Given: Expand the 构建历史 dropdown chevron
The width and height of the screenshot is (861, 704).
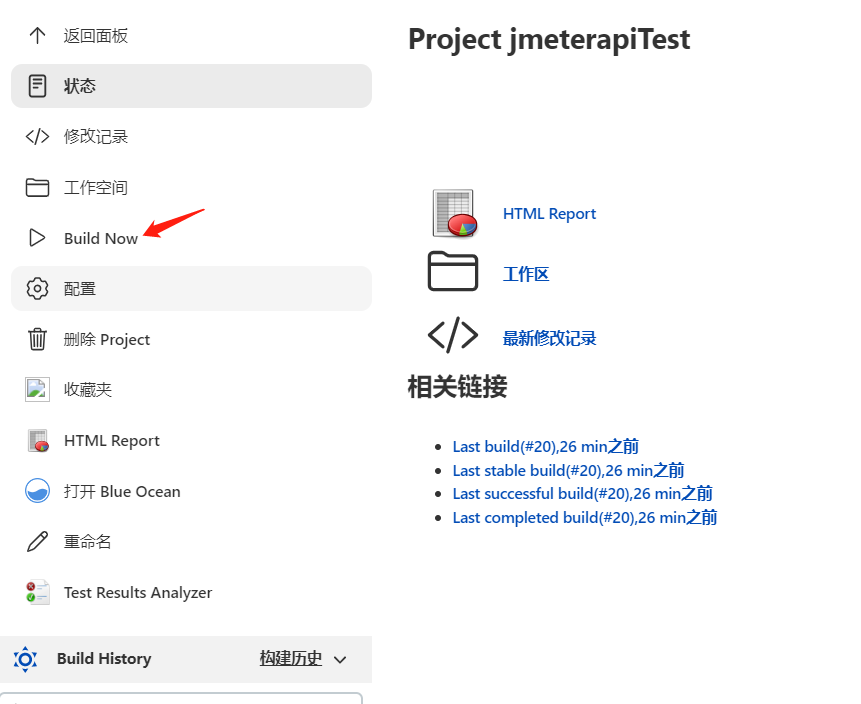Looking at the screenshot, I should (340, 660).
